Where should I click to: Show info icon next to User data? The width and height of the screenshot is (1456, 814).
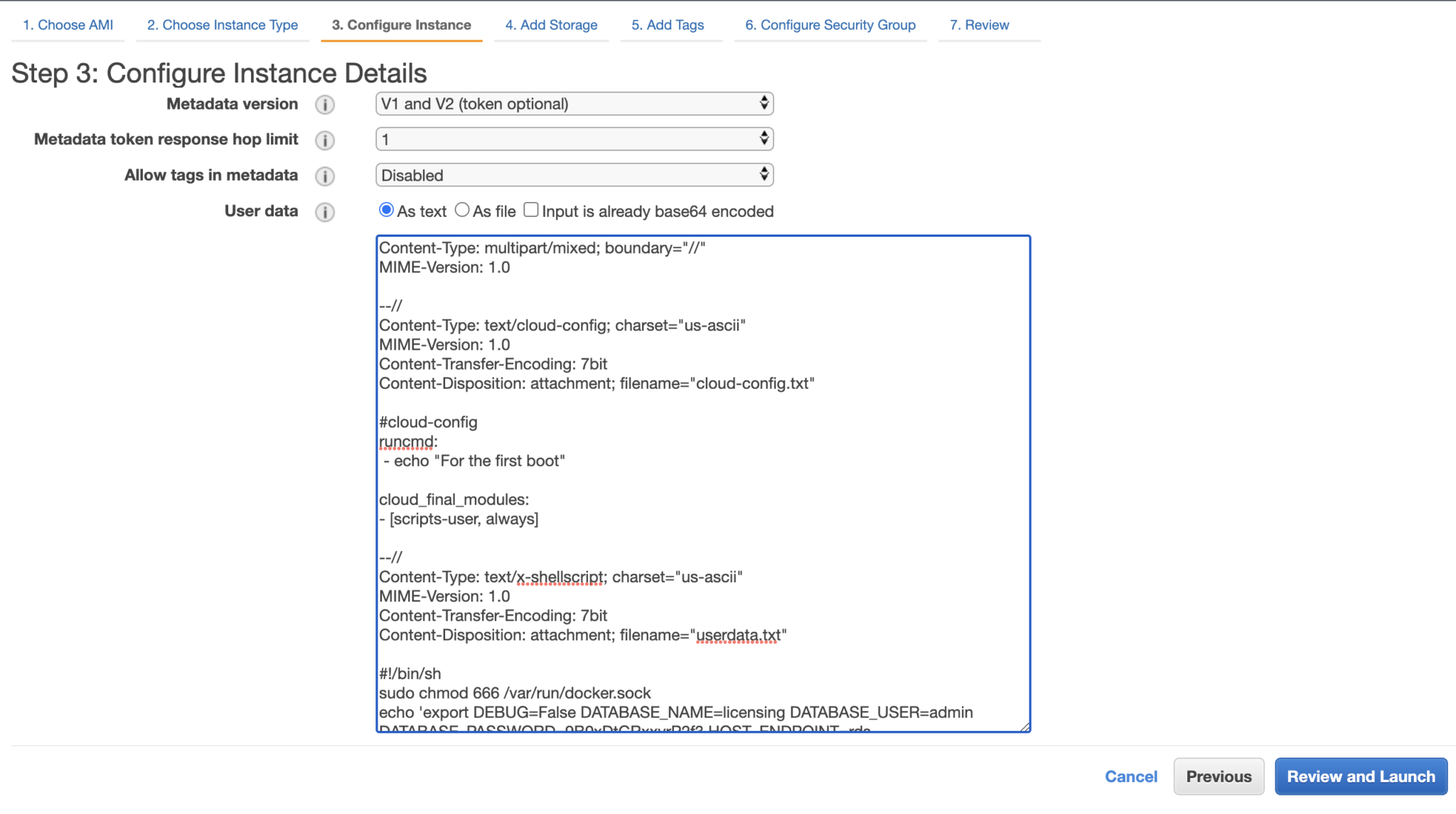[325, 212]
